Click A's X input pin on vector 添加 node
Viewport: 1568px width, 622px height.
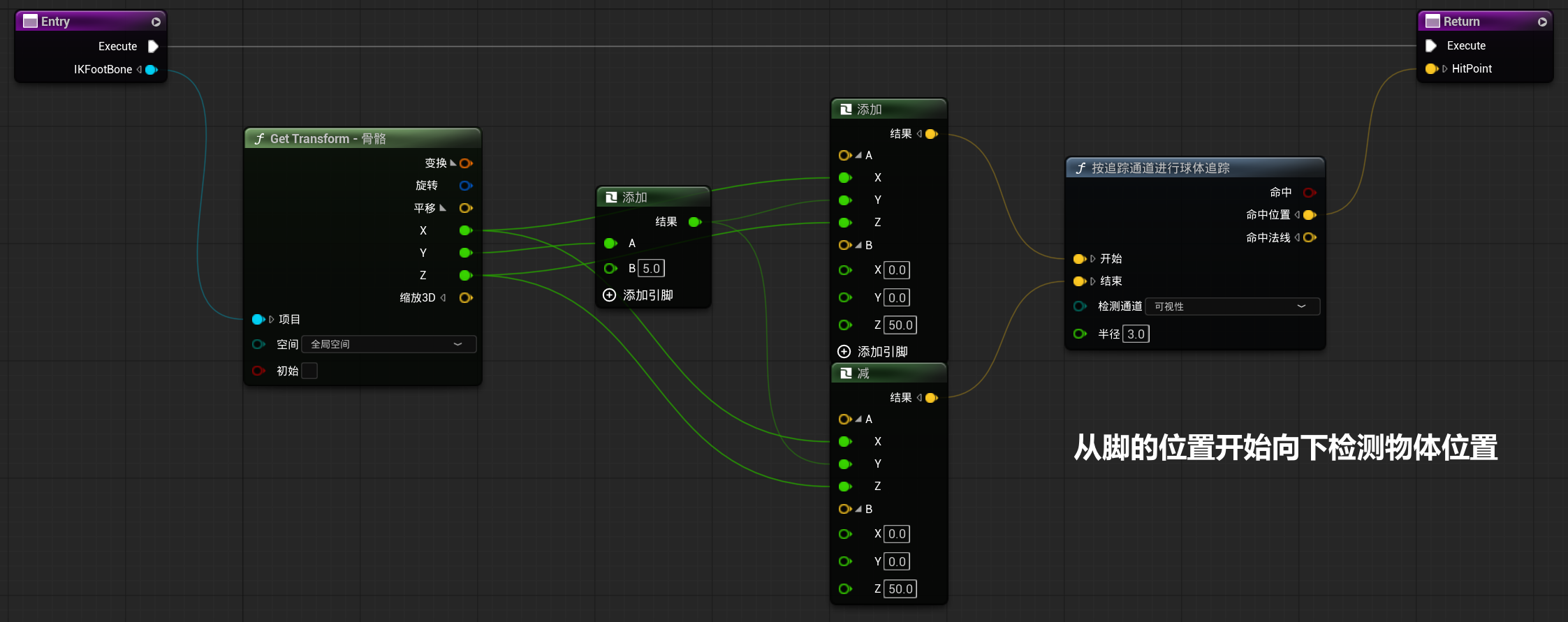(845, 178)
